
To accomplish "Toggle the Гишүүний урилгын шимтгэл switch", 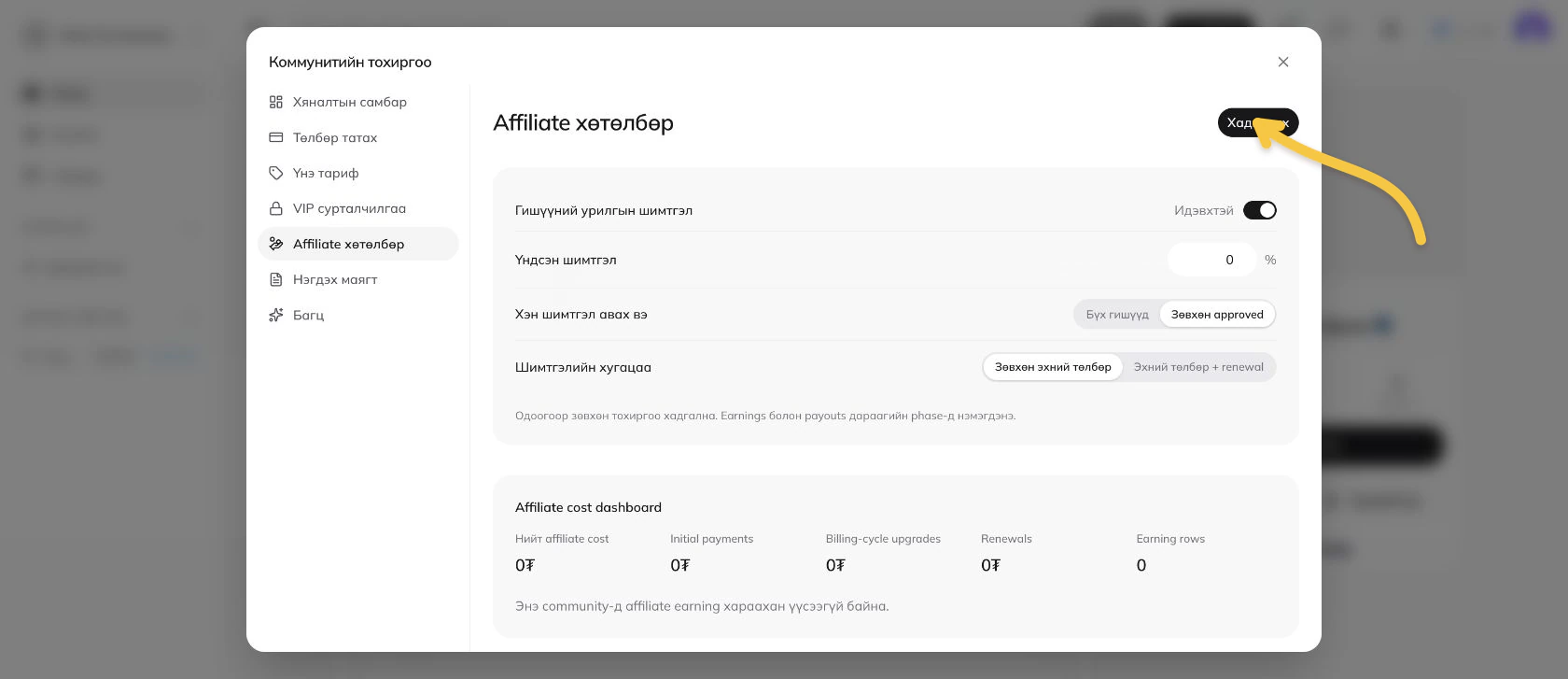I will [x=1260, y=210].
